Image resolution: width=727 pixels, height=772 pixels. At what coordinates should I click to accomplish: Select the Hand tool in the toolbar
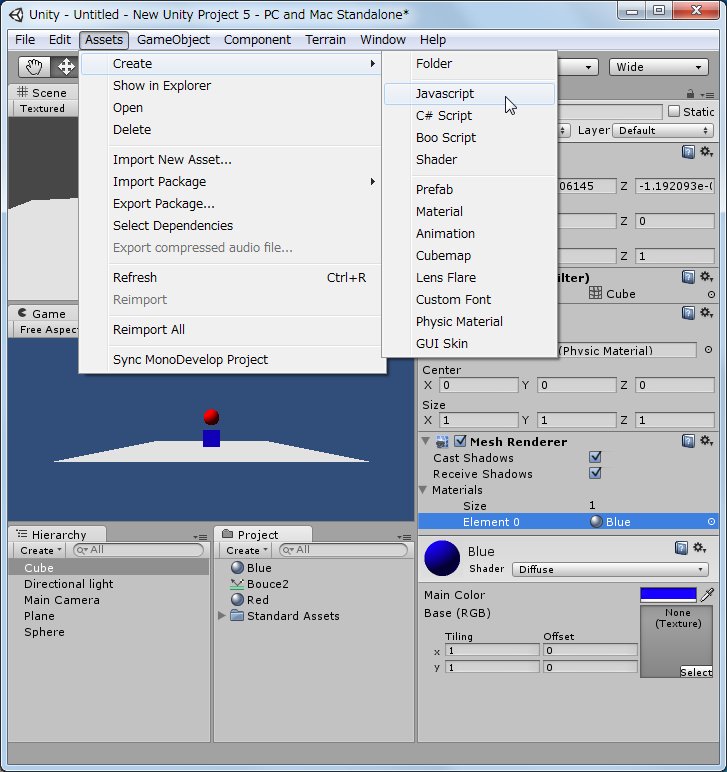[x=35, y=67]
